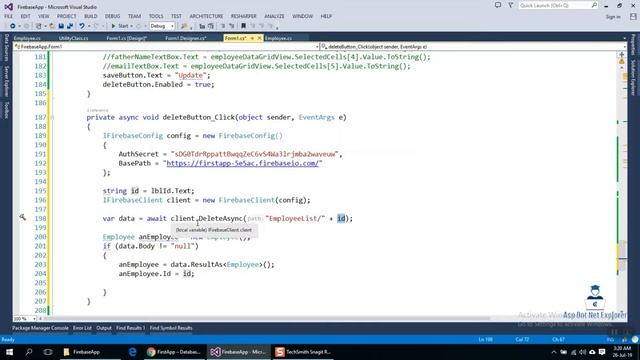Screen dimensions: 640x360
Task: Open the FILE menu
Action: [9, 16]
